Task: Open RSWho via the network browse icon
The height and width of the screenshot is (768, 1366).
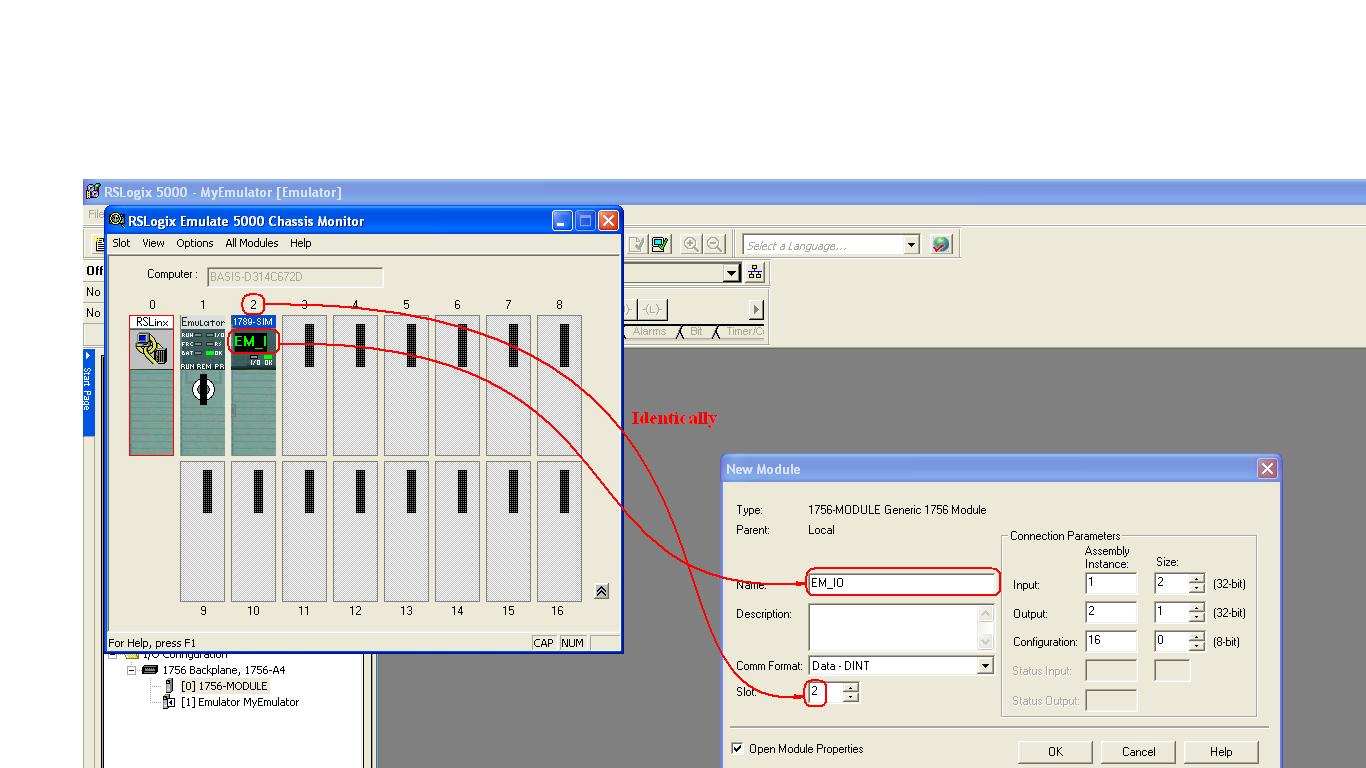Action: [755, 272]
